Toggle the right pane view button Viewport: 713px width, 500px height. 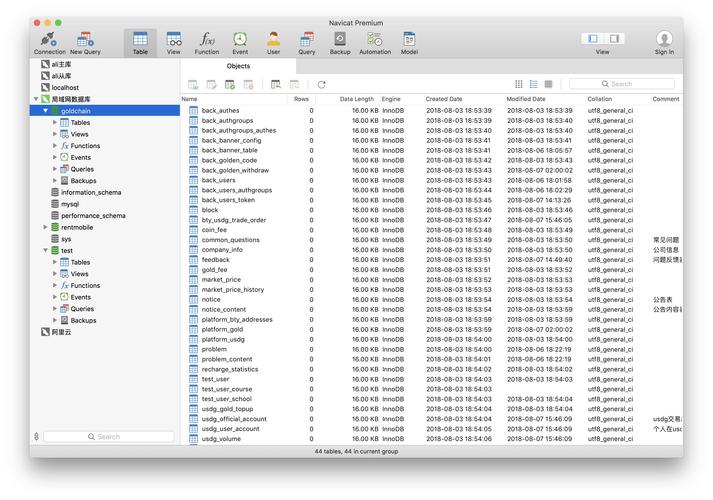pos(614,39)
